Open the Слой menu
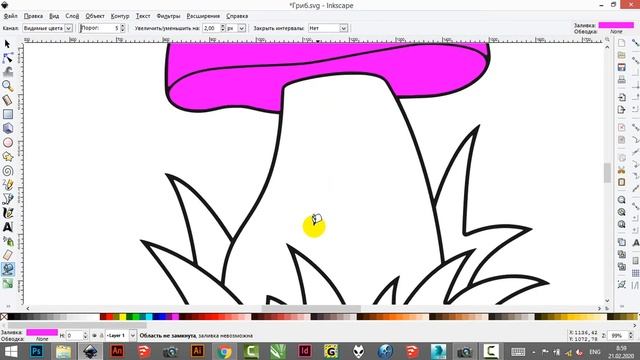The image size is (640, 360). (x=72, y=16)
